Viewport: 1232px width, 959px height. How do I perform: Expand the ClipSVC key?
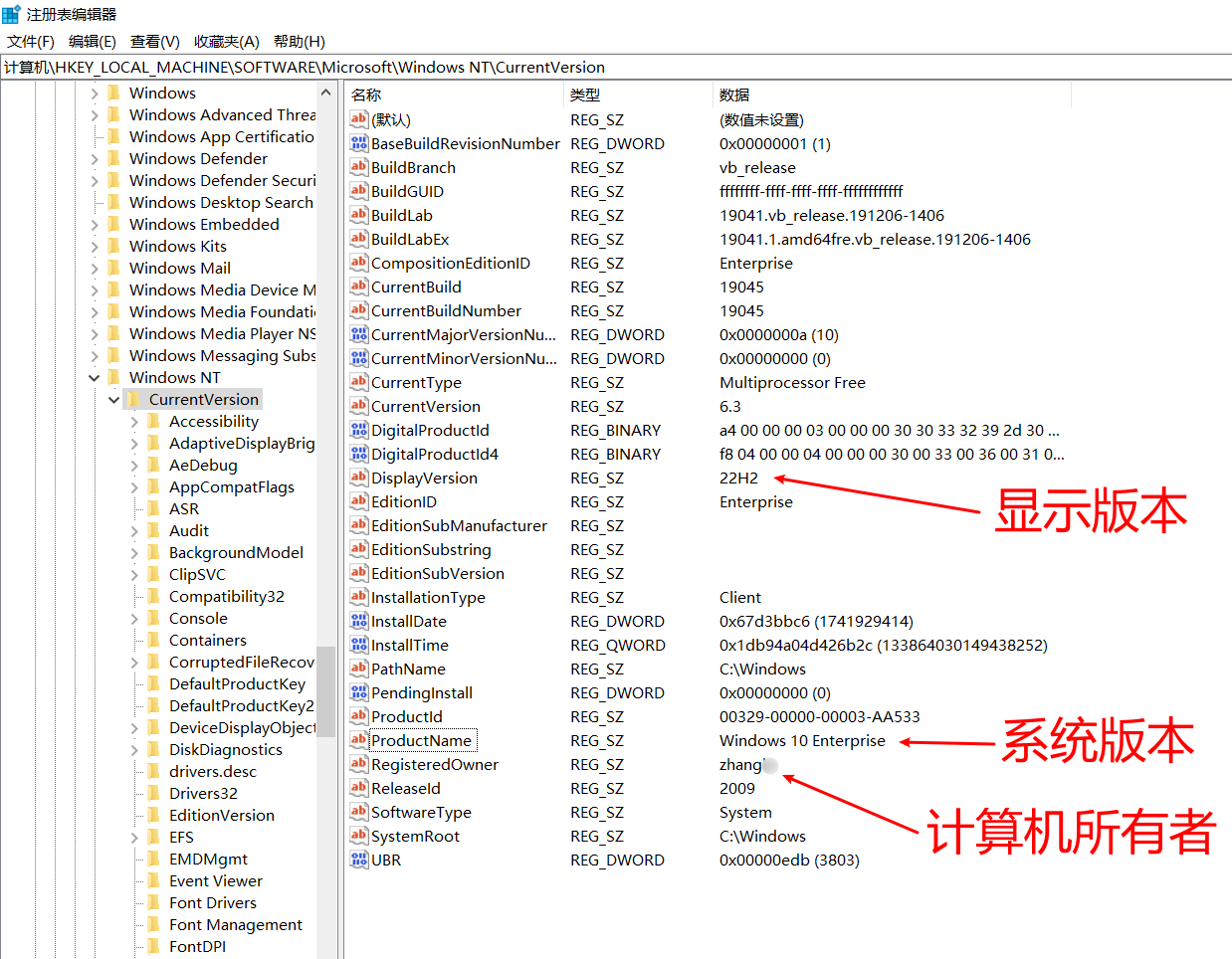134,574
